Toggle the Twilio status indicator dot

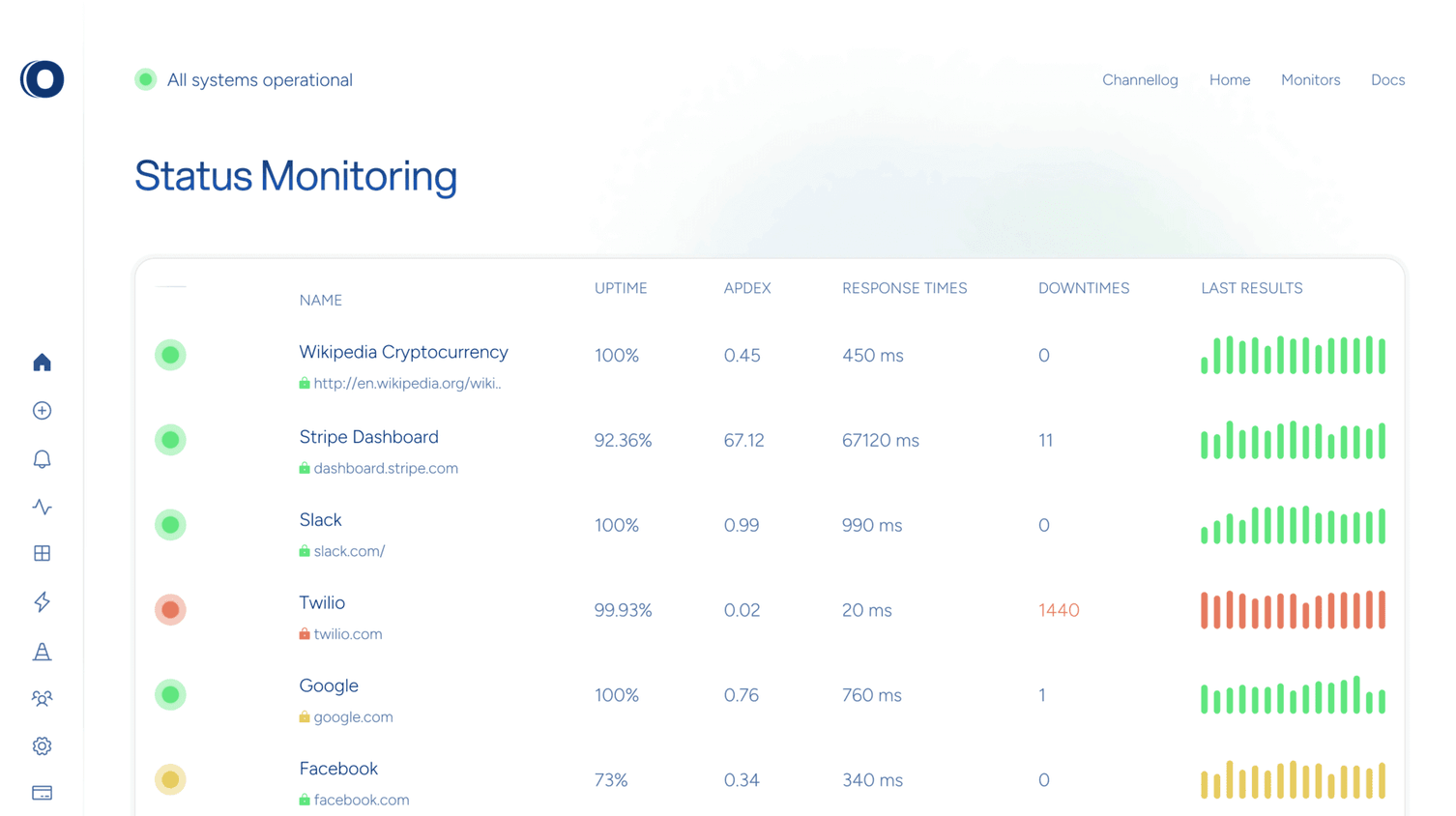point(170,610)
